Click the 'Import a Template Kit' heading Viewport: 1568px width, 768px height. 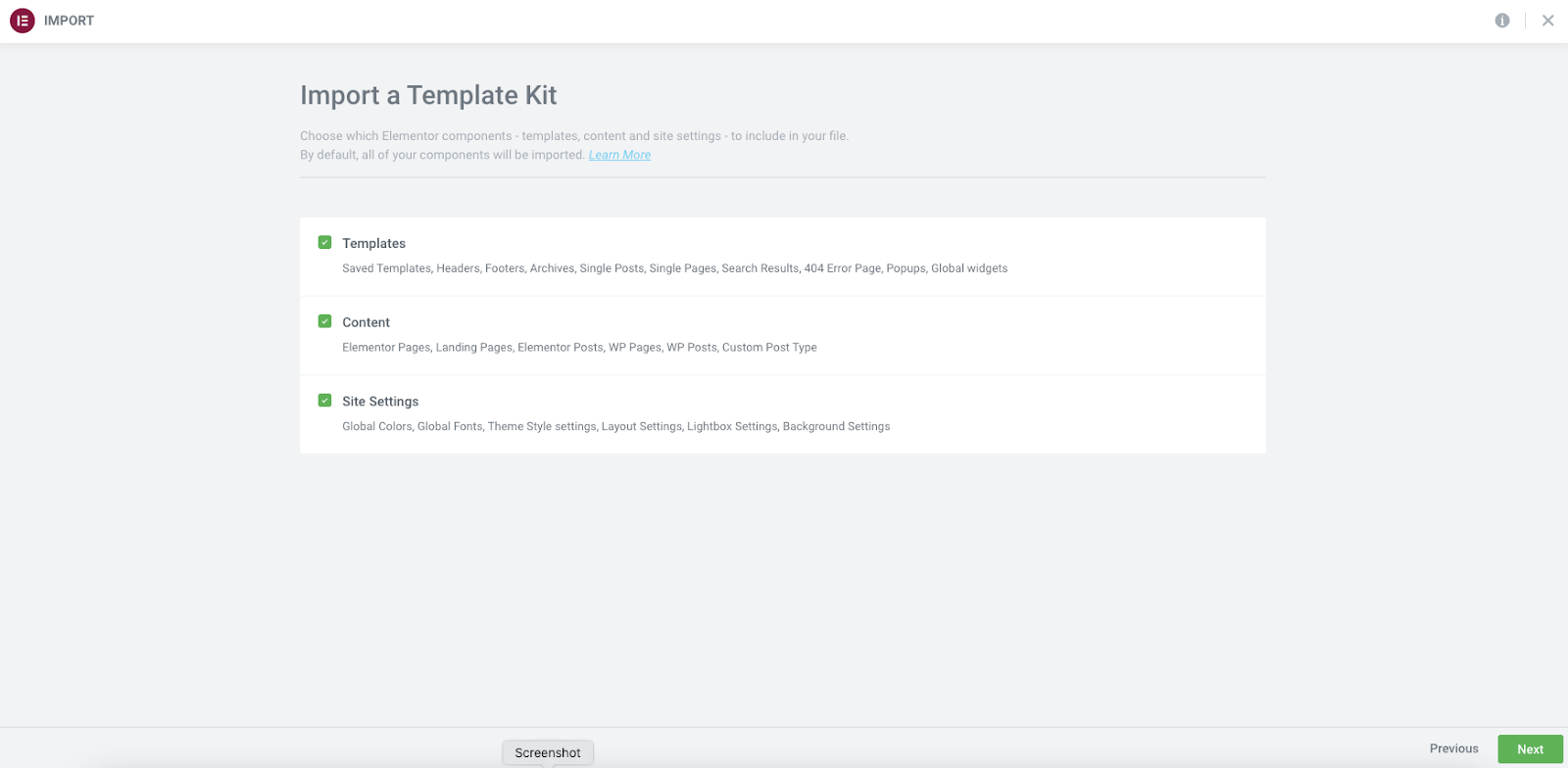coord(428,95)
